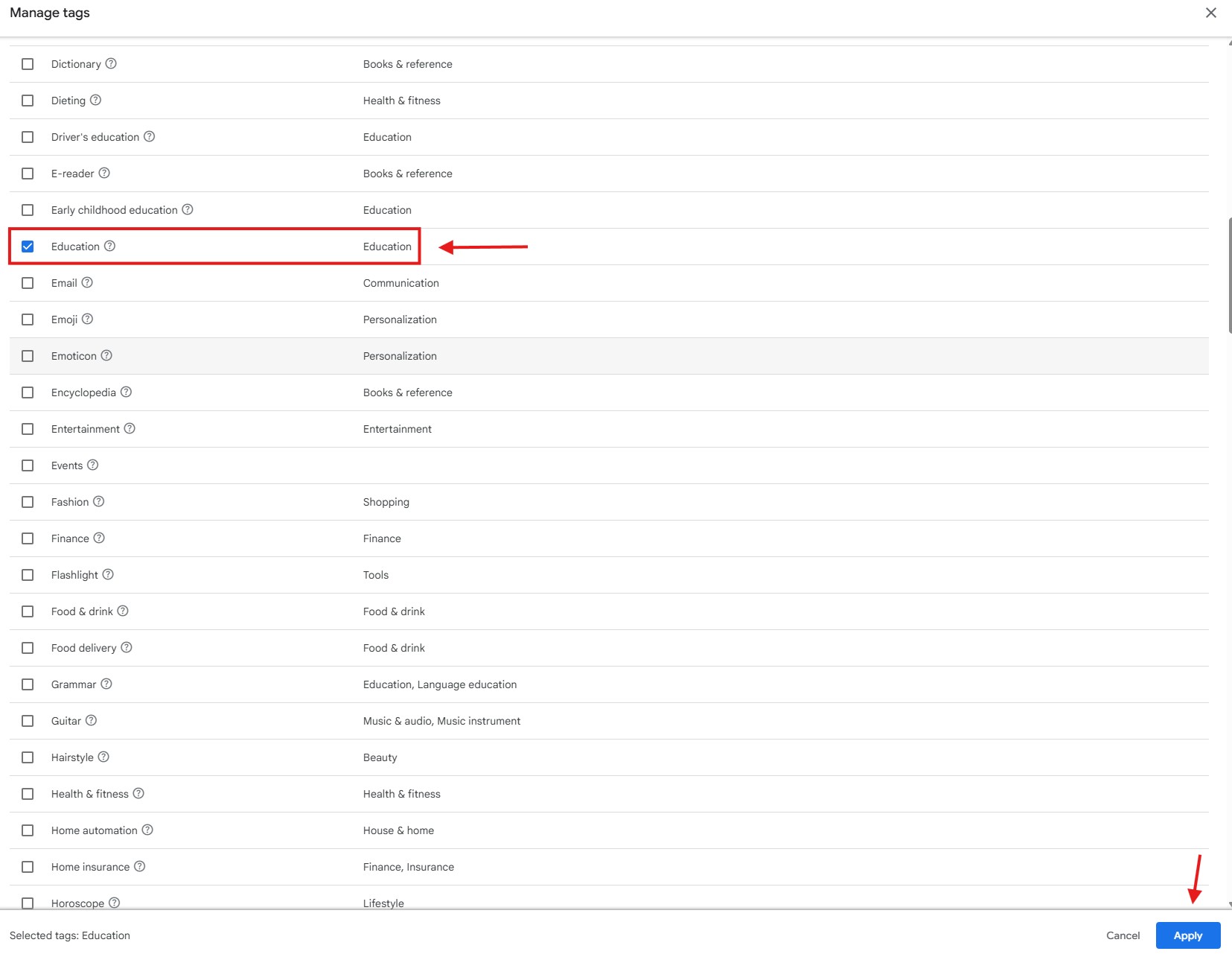Click the Grammar tag row label
1232x957 pixels.
[74, 684]
